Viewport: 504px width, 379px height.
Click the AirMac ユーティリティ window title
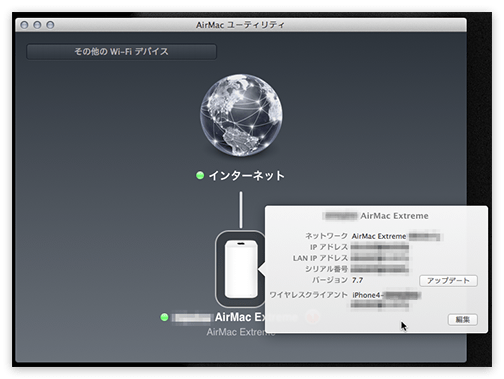(x=240, y=25)
